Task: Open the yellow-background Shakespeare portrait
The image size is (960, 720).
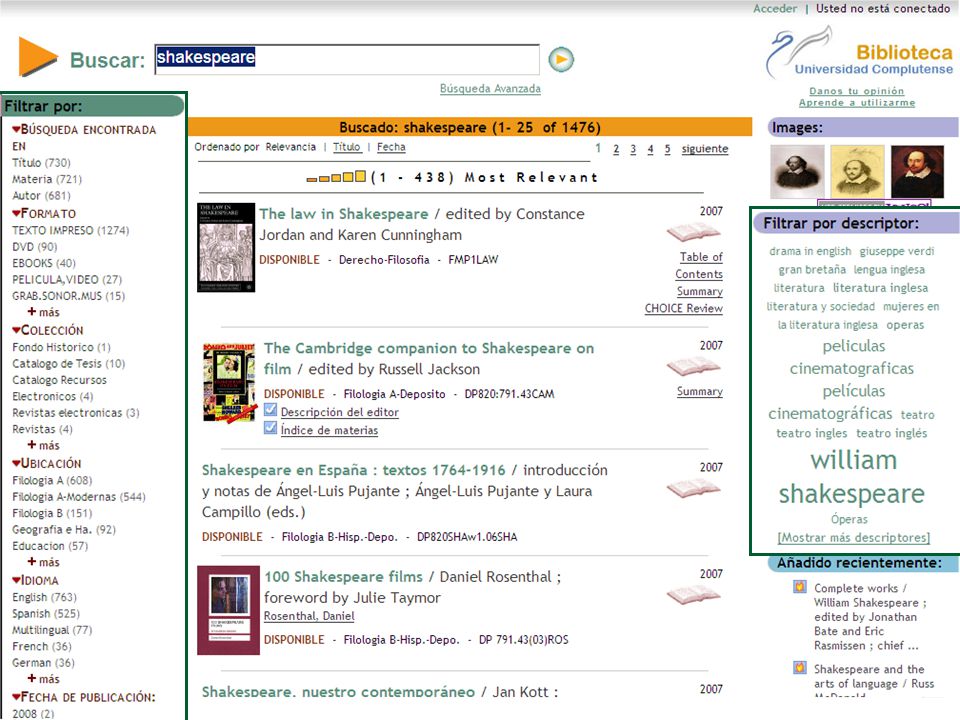Action: tap(857, 172)
